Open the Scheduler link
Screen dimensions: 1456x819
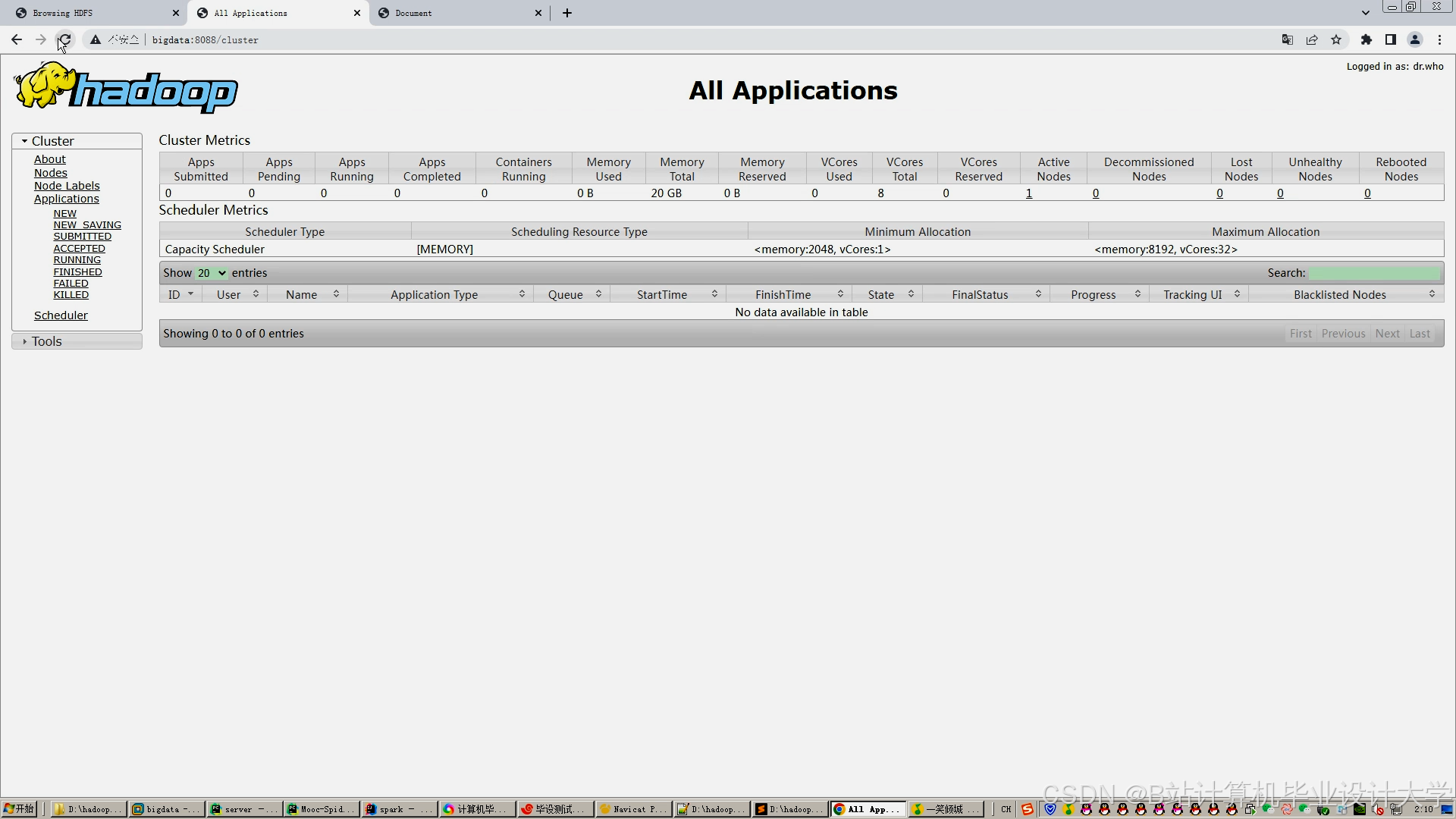[x=61, y=315]
